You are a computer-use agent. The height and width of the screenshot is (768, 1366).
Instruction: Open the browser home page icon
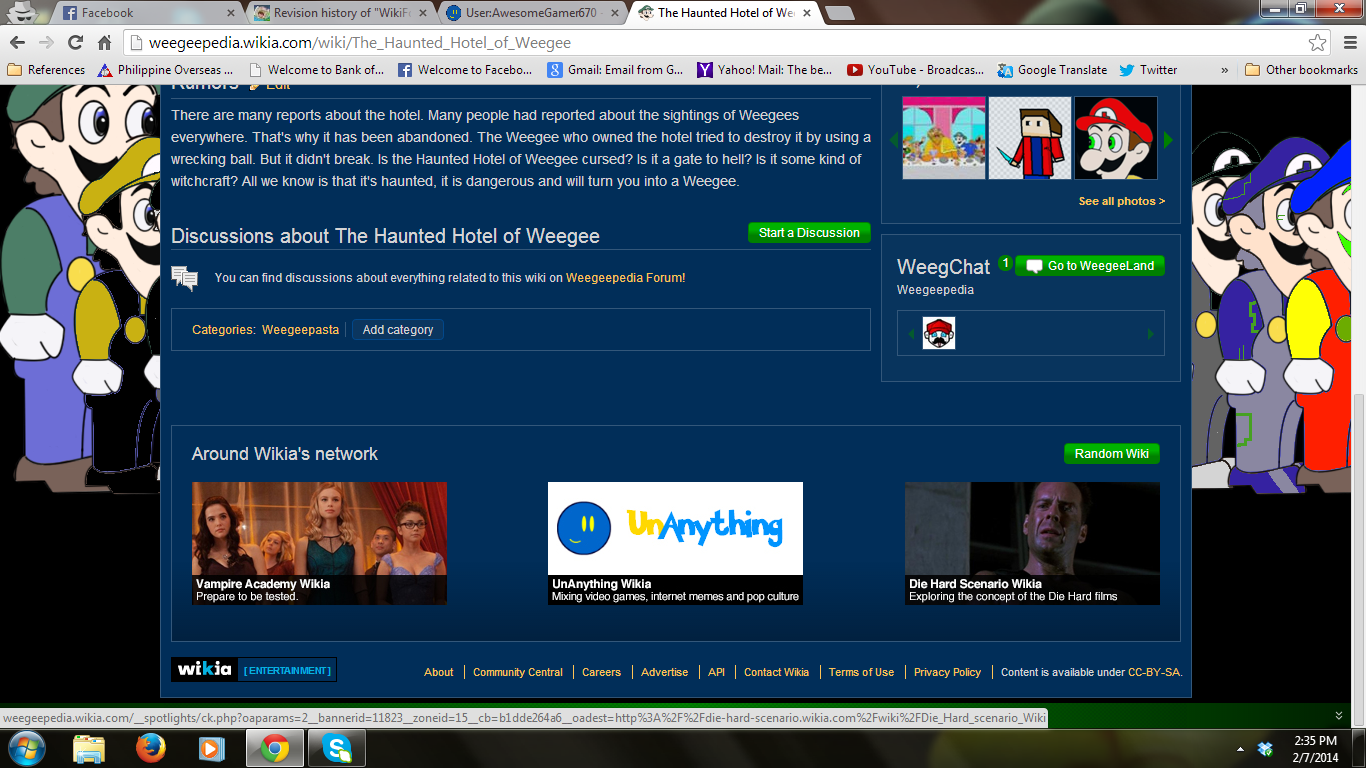click(x=104, y=43)
